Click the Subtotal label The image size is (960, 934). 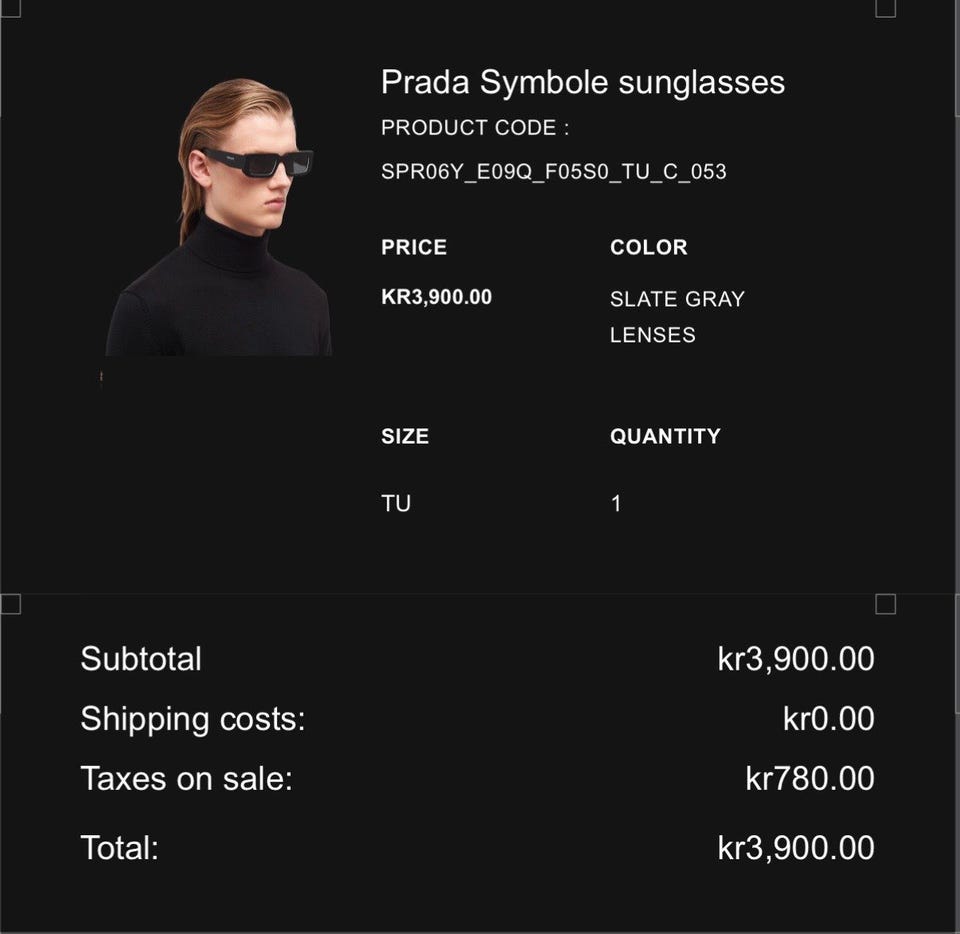141,659
